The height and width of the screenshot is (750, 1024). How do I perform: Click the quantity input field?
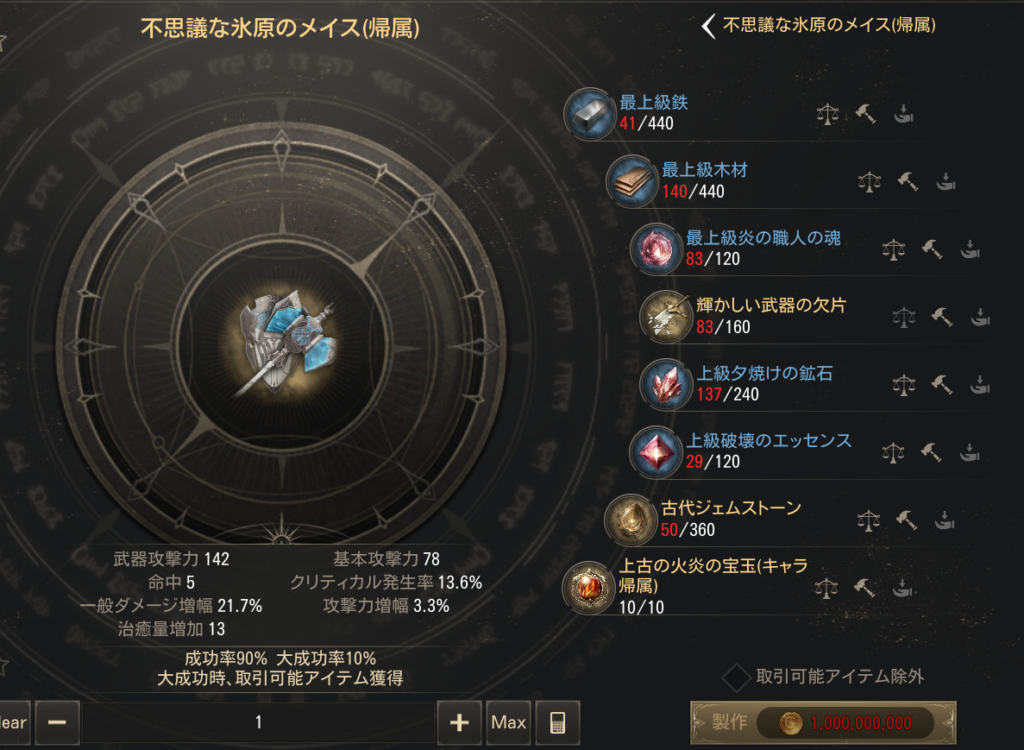tap(259, 722)
